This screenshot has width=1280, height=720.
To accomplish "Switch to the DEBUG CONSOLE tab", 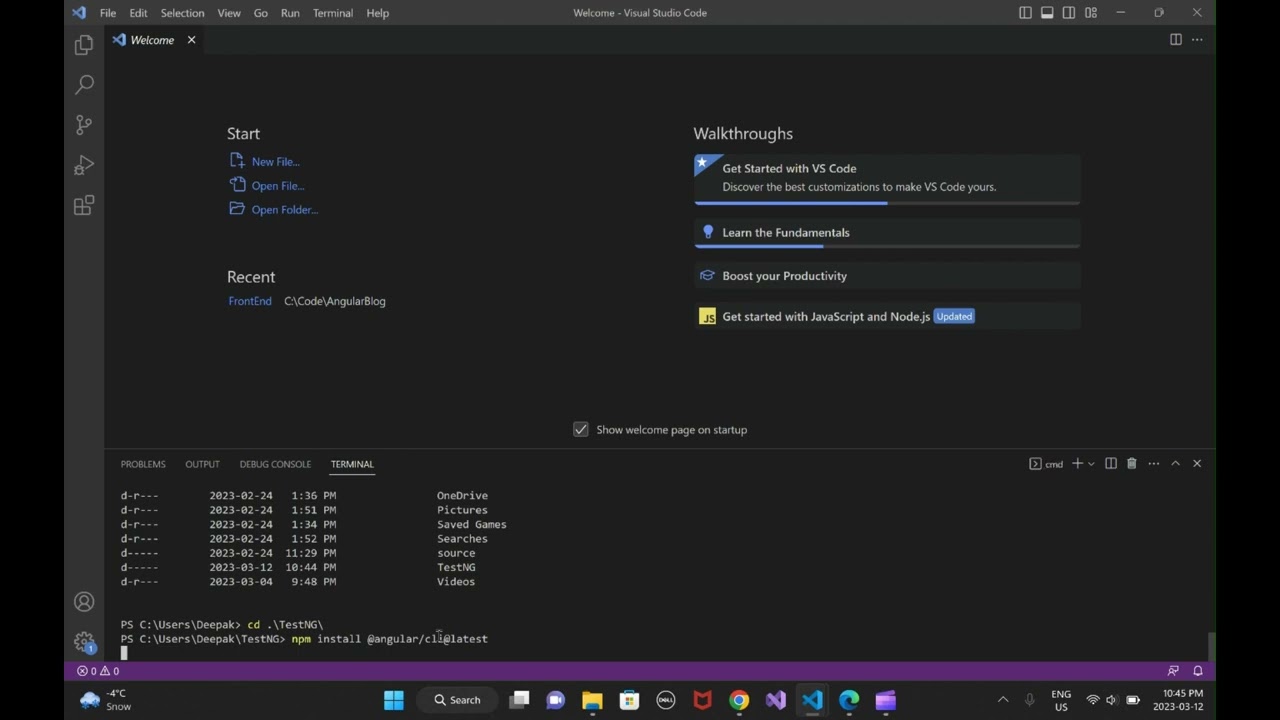I will 275,464.
